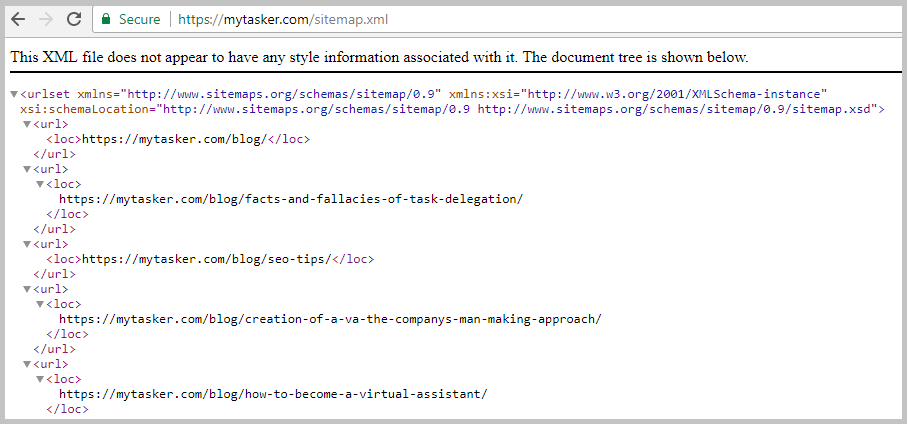Collapse the url node containing seo-tips

click(27, 244)
